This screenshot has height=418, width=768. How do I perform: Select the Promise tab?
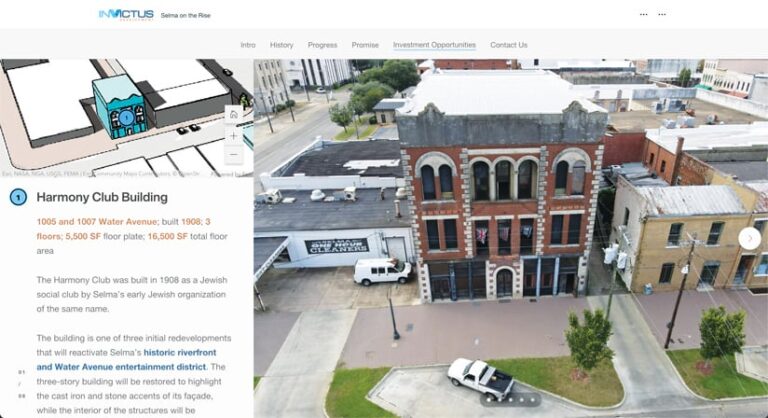[x=365, y=45]
